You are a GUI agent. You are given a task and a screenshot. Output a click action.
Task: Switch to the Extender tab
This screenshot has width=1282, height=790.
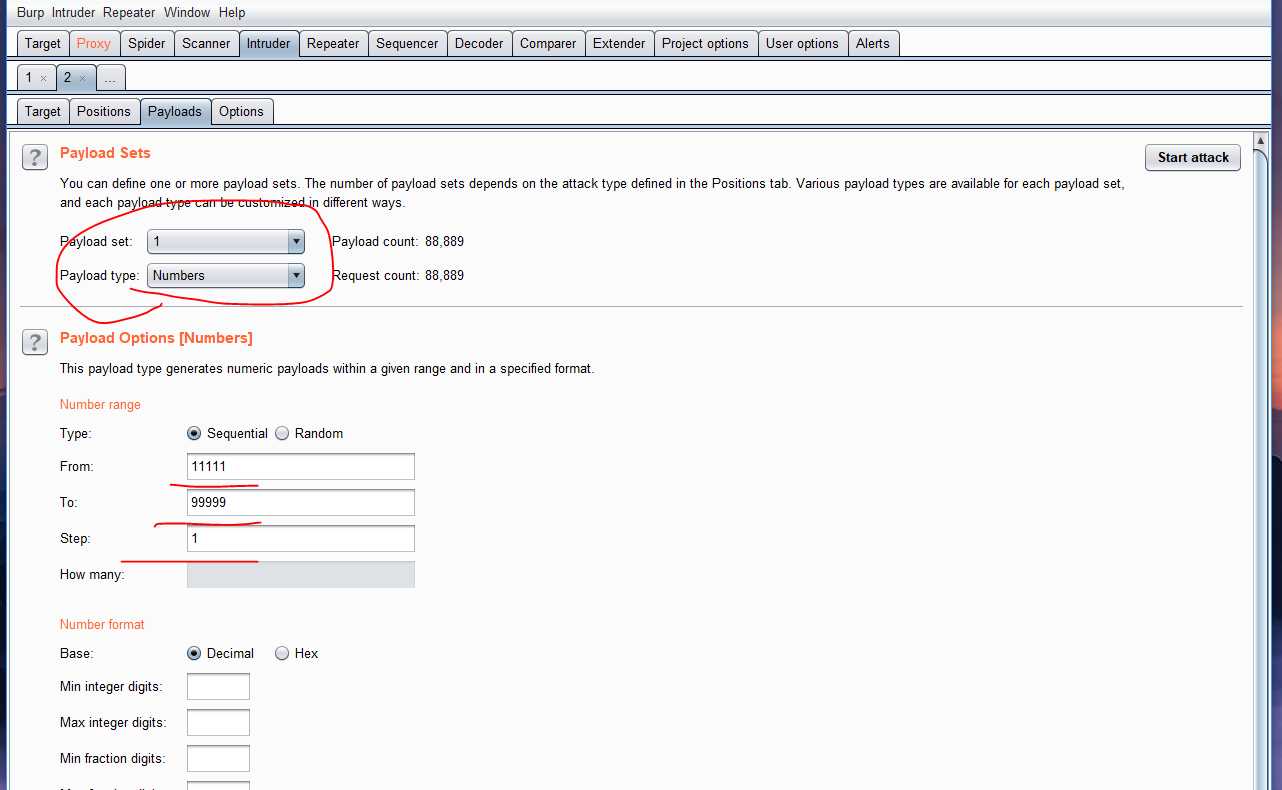[x=619, y=43]
